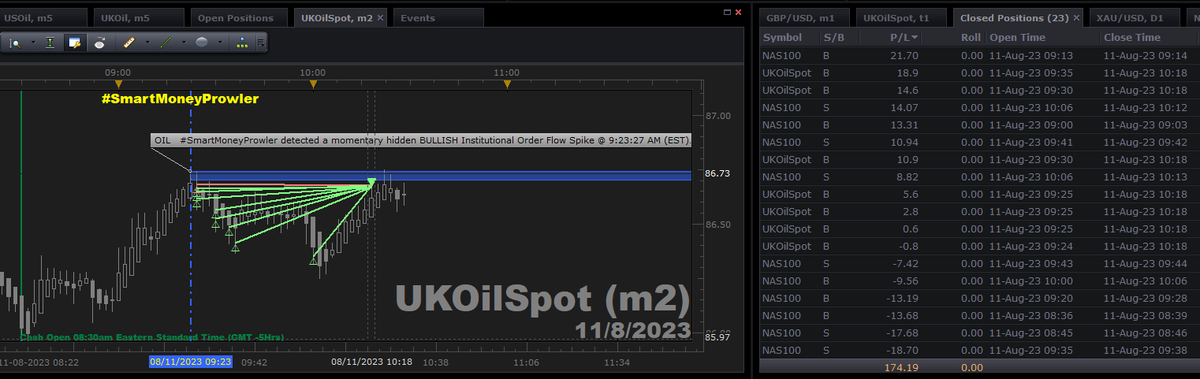Select NAS100 row with P/L -7.42

[x=979, y=264]
